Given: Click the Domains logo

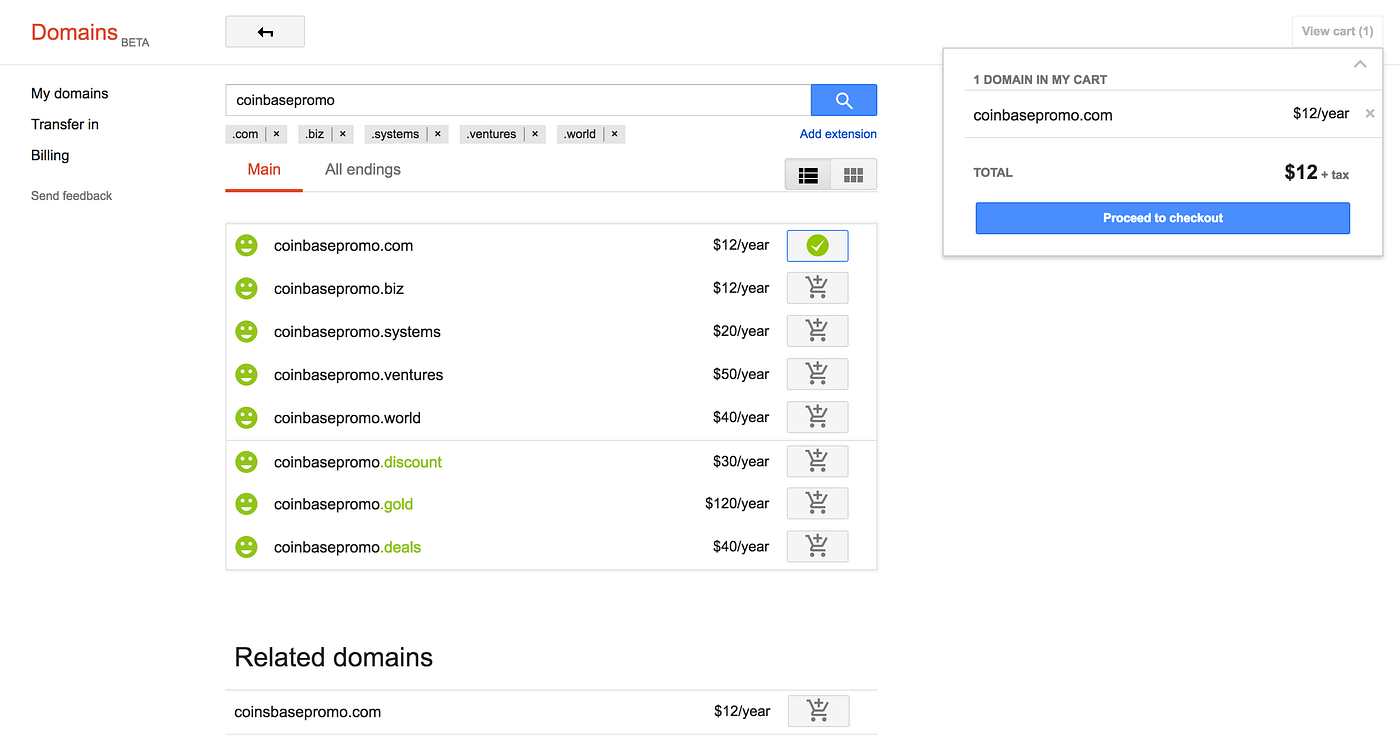Looking at the screenshot, I should click(x=75, y=32).
